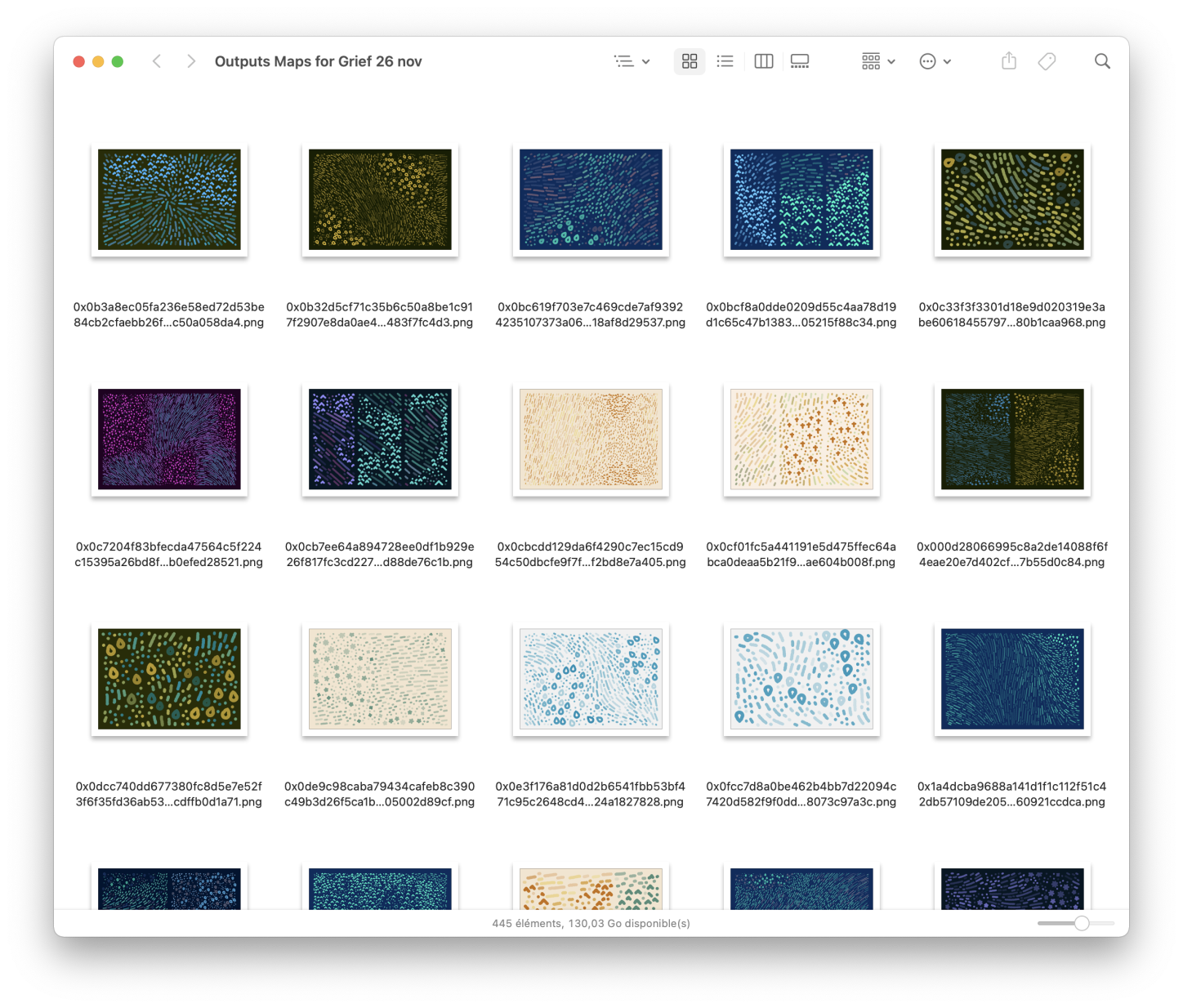Open the More actions ellipsis menu

tap(935, 61)
